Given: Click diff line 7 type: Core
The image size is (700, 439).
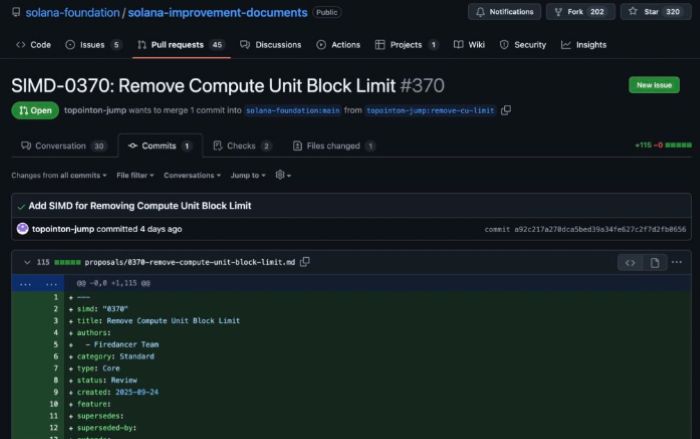Looking at the screenshot, I should tap(98, 368).
